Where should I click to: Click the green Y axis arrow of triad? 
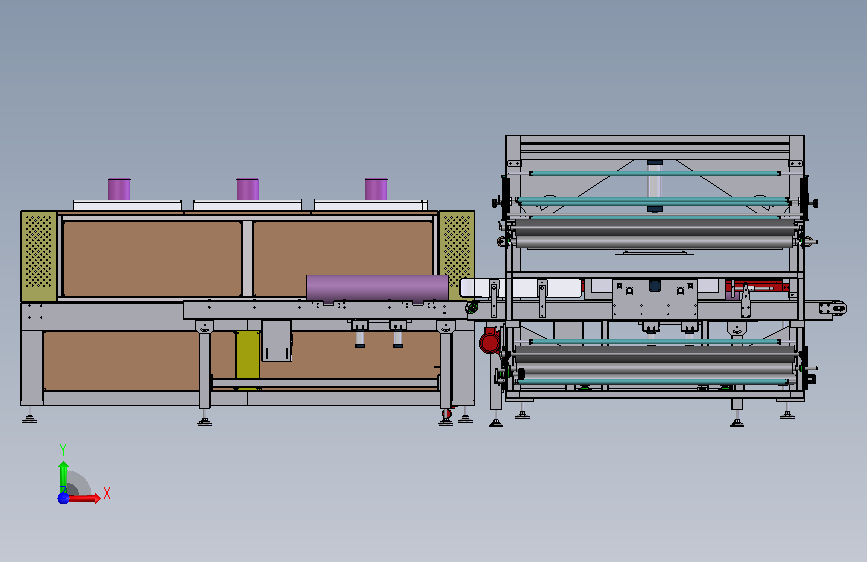tap(64, 477)
